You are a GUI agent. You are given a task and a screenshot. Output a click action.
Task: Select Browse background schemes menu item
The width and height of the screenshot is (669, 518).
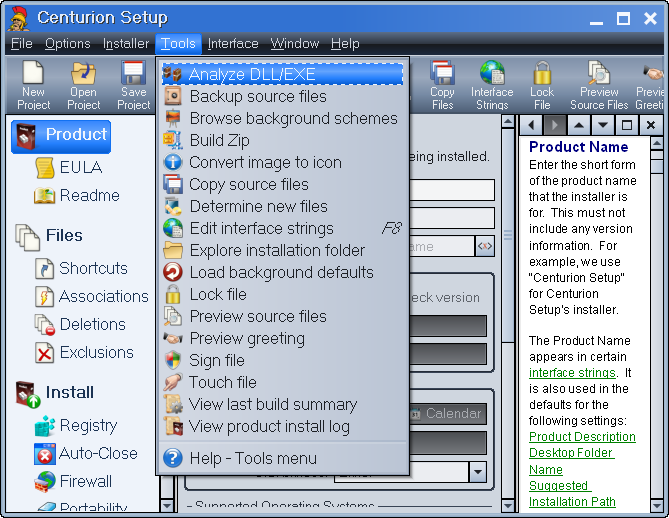tap(282, 119)
